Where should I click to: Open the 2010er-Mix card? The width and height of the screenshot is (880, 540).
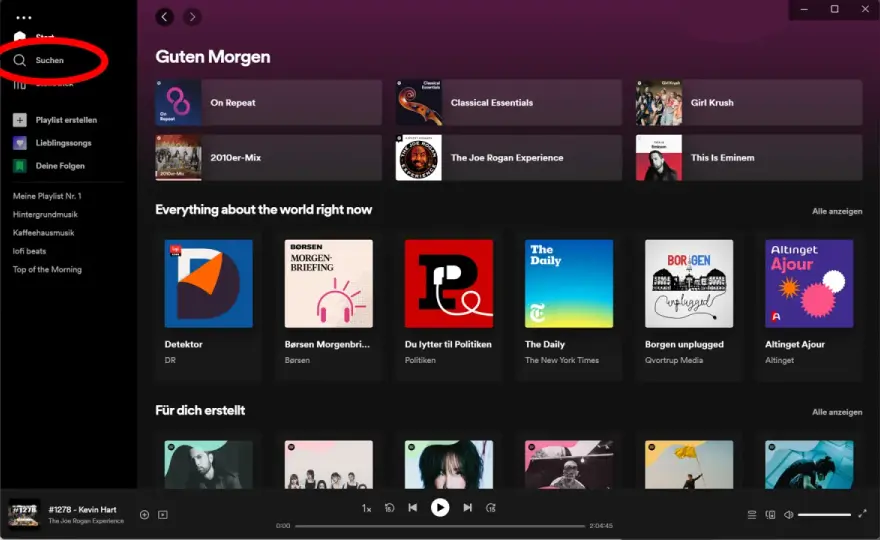(x=269, y=158)
